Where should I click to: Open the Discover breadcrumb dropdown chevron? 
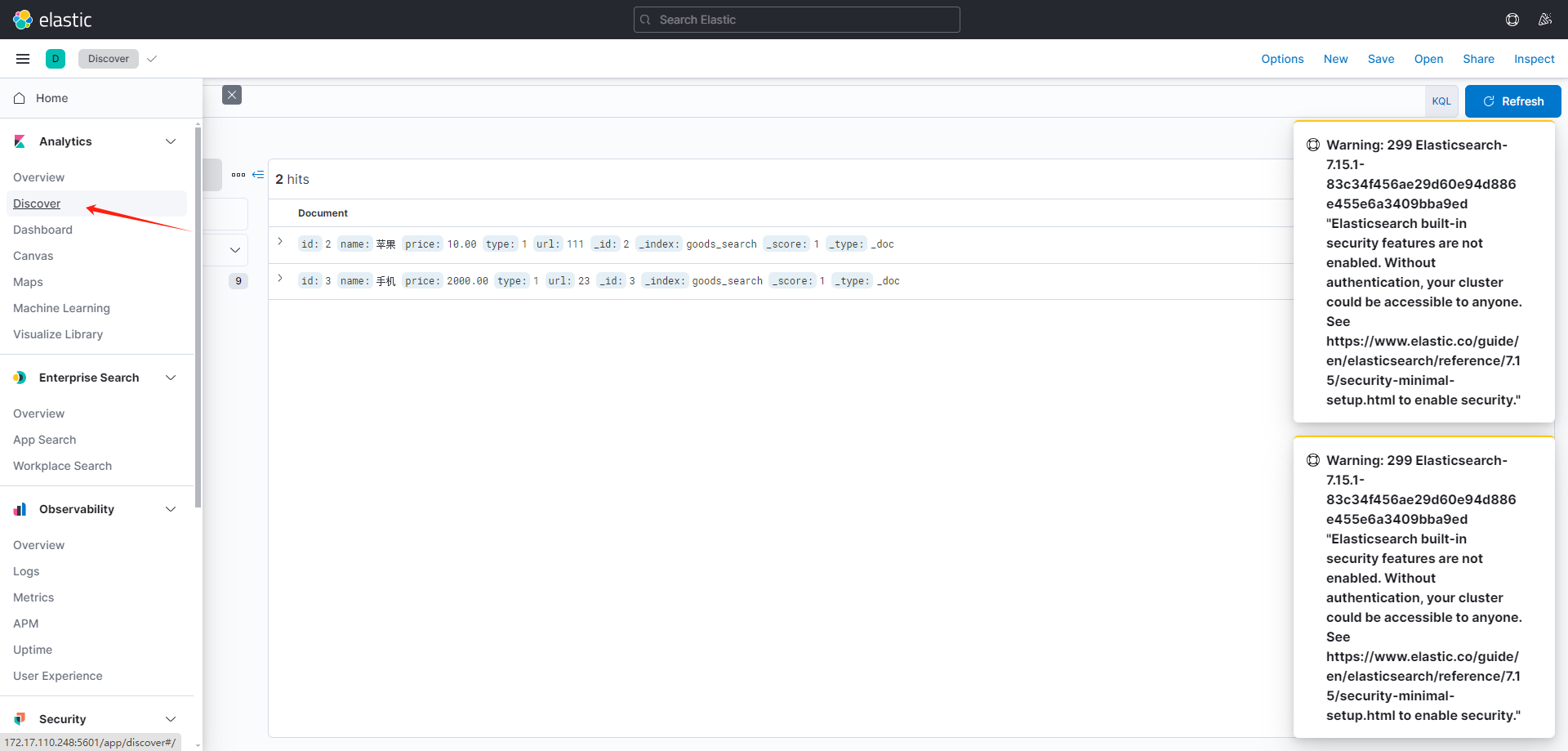click(152, 59)
